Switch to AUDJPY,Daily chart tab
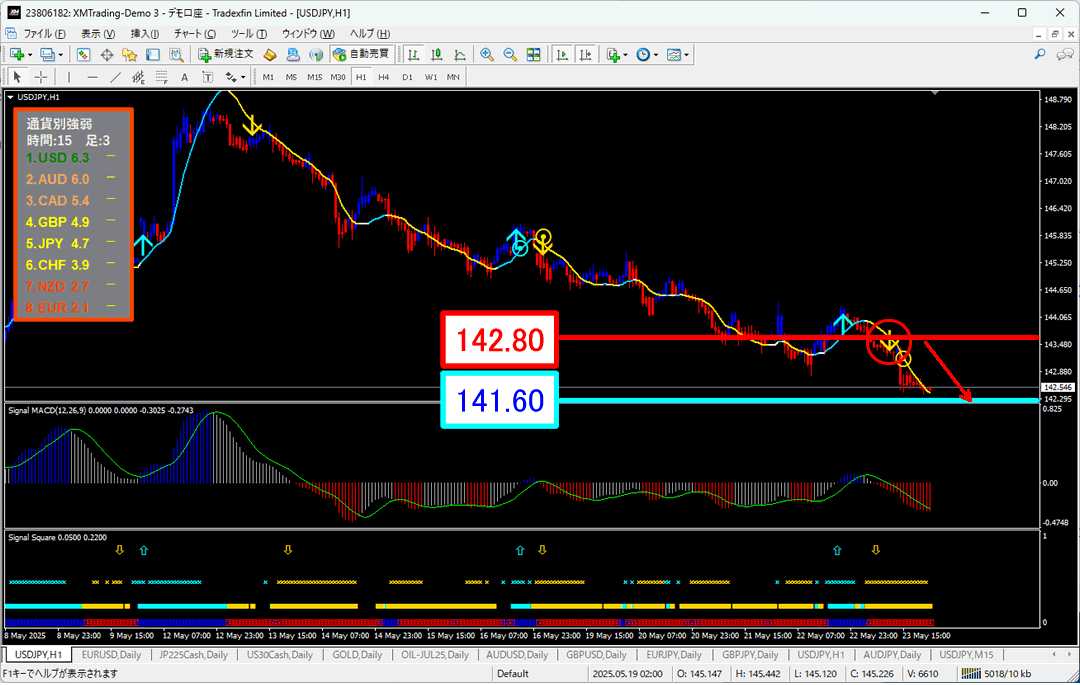This screenshot has height=685, width=1080. tap(892, 655)
